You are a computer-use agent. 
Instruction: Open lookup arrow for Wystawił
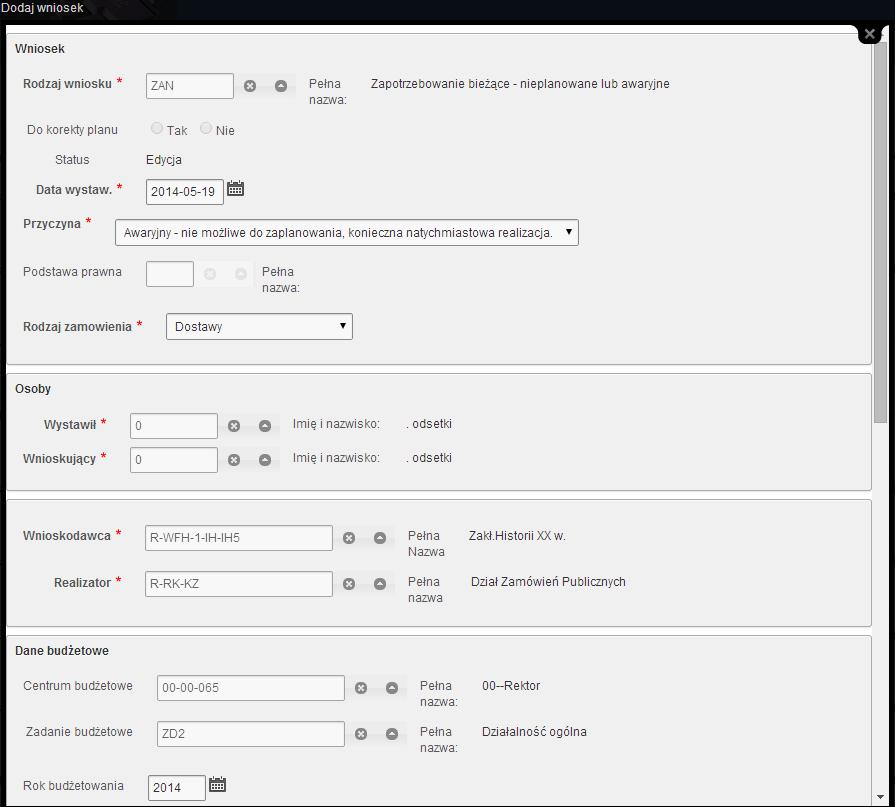click(265, 426)
